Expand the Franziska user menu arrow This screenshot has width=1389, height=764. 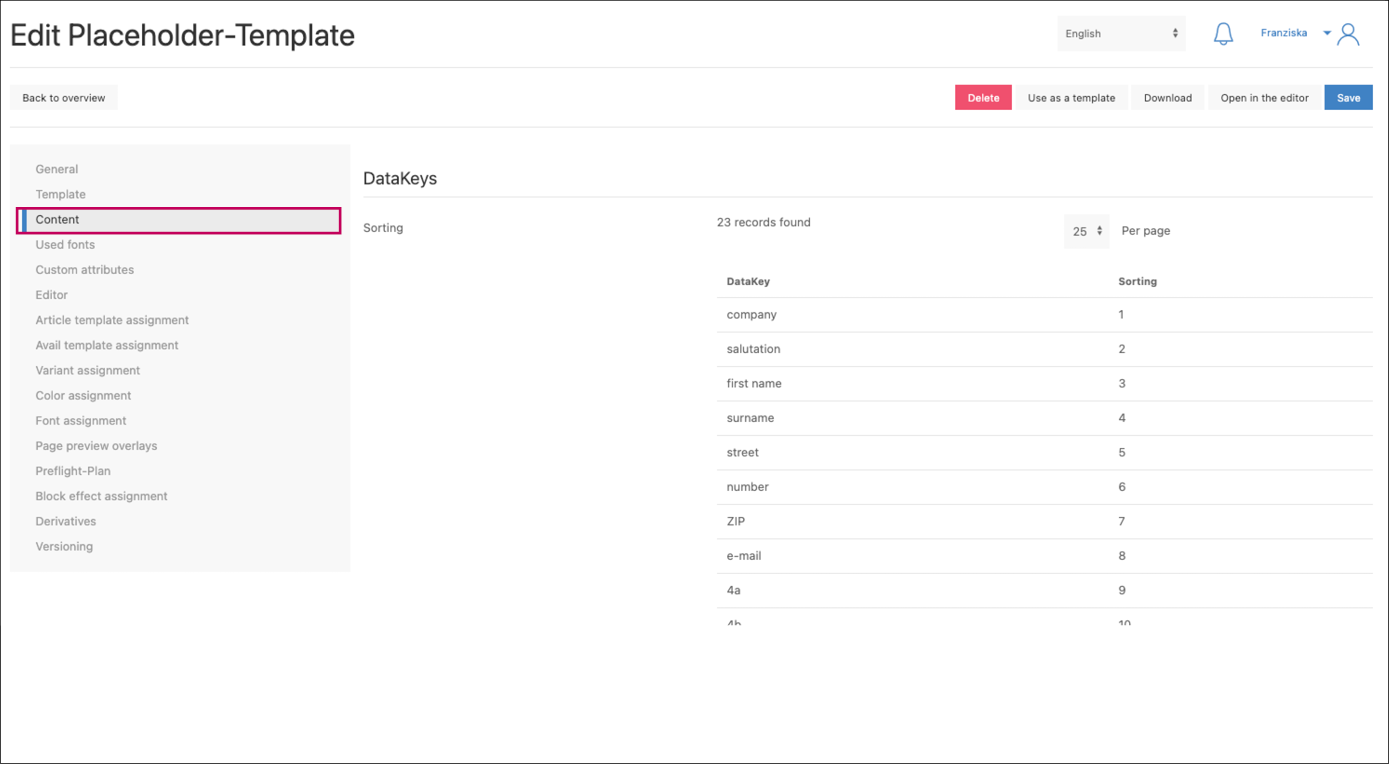pyautogui.click(x=1327, y=33)
